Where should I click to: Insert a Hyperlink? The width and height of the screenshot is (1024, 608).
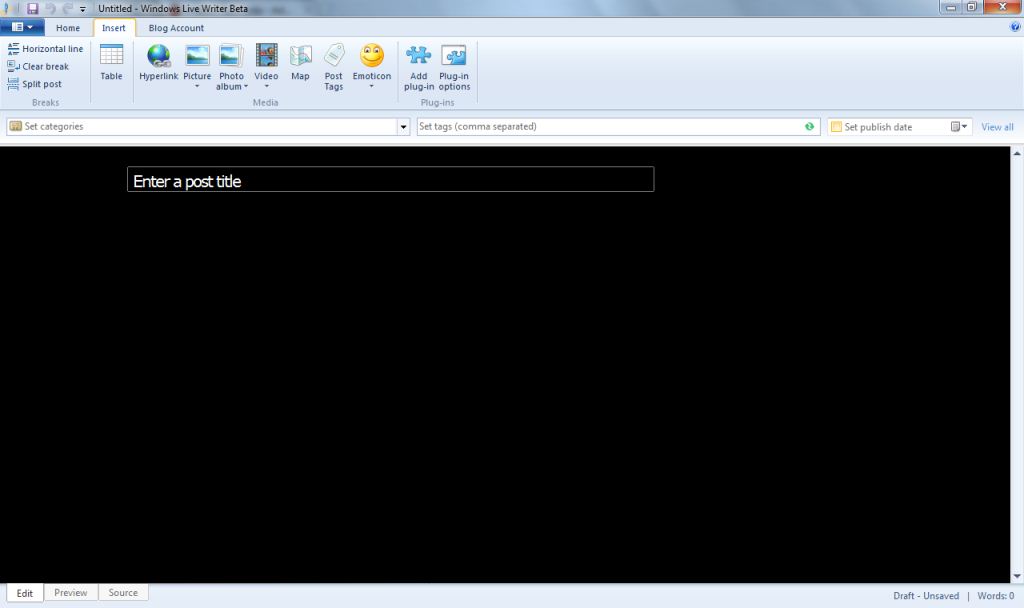click(159, 63)
